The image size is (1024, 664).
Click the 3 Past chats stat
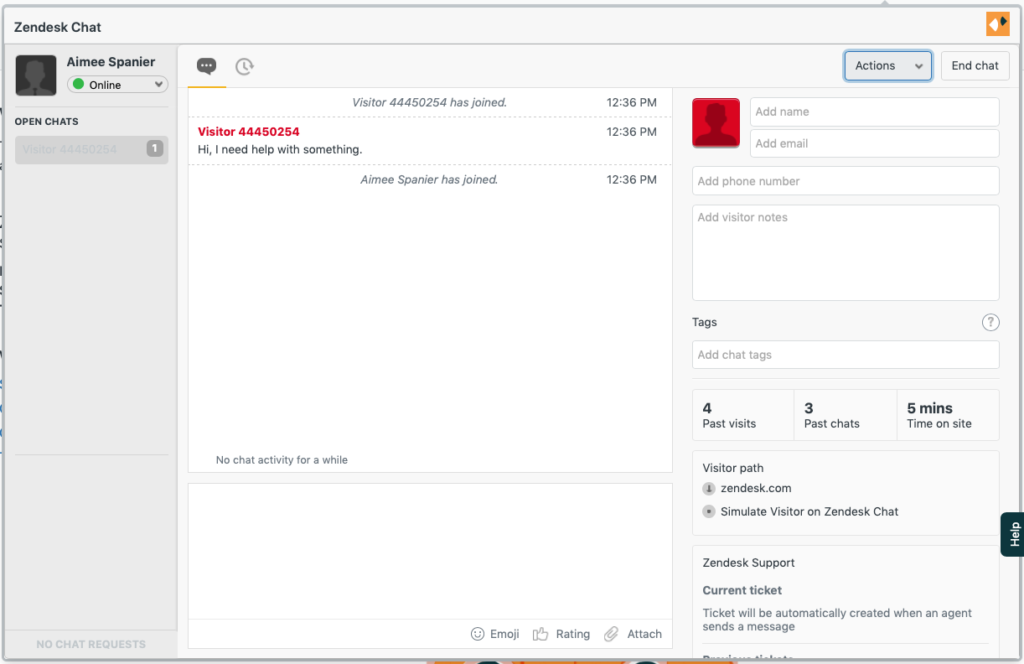point(846,415)
